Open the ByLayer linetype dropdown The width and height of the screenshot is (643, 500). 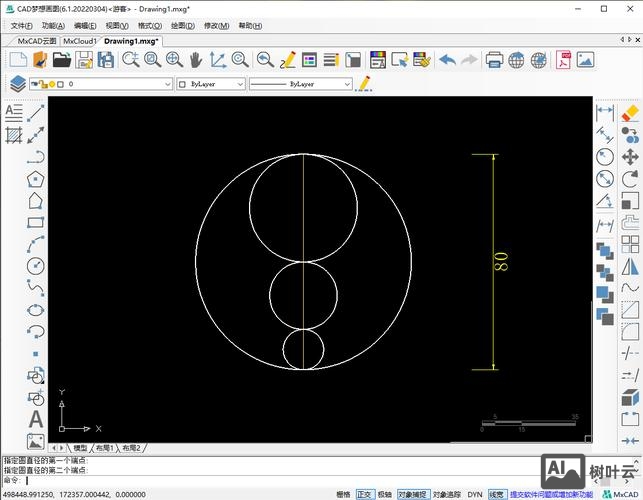[x=346, y=85]
